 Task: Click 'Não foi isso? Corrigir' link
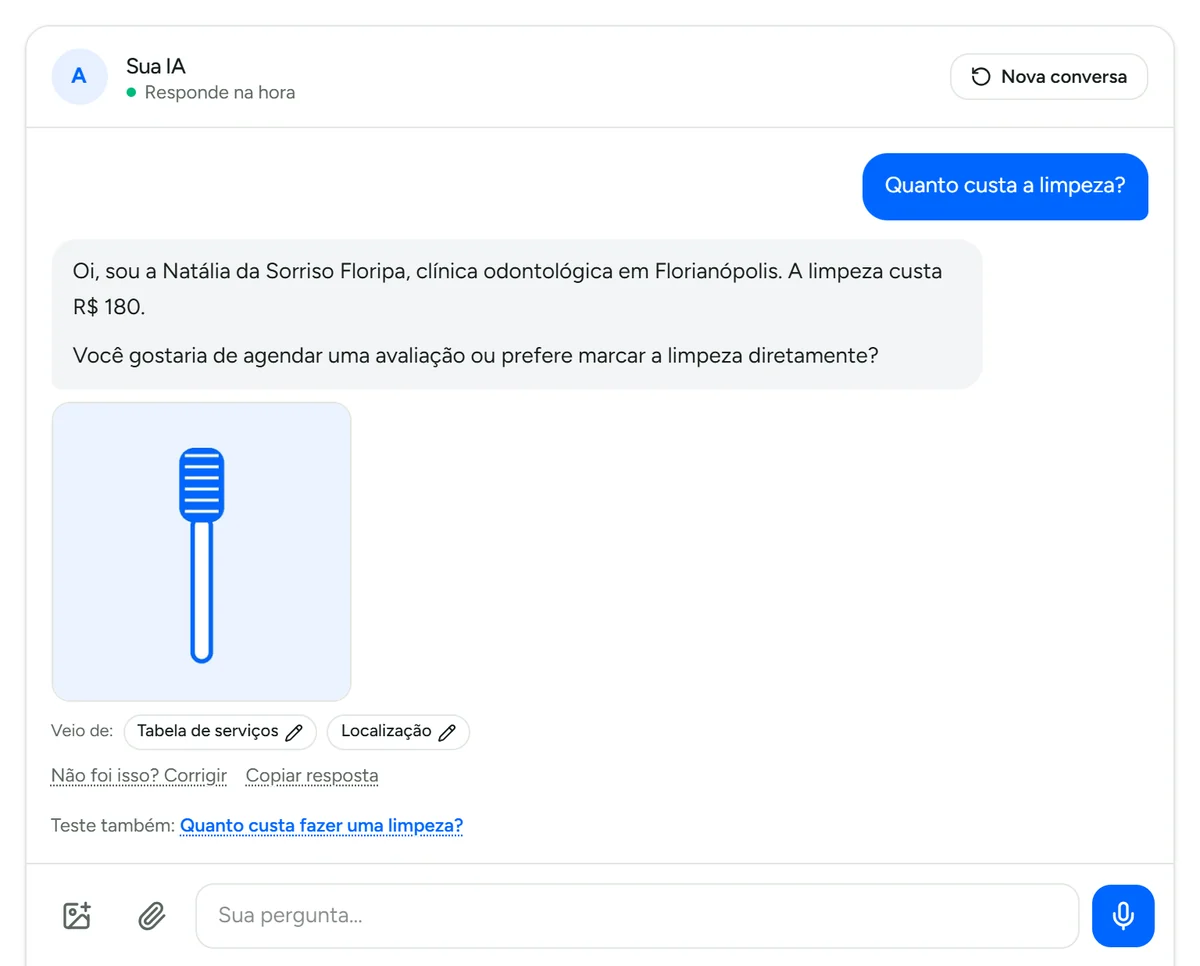(139, 776)
